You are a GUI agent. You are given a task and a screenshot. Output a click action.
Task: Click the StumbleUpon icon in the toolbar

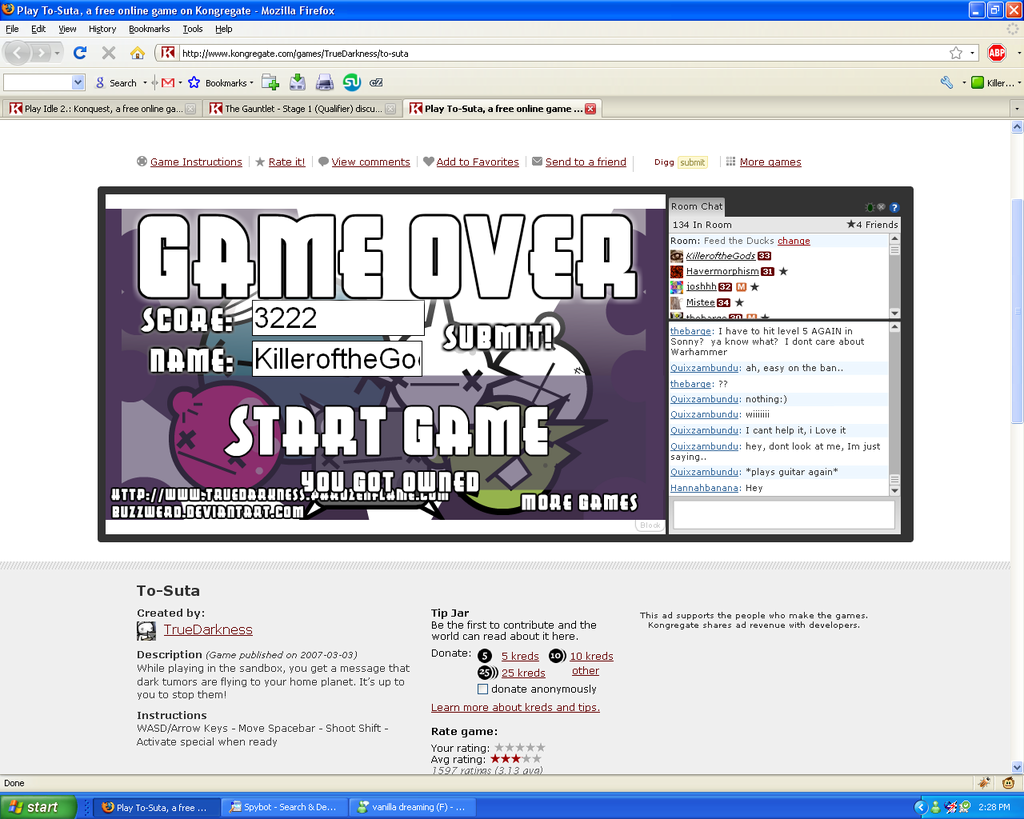pyautogui.click(x=352, y=82)
